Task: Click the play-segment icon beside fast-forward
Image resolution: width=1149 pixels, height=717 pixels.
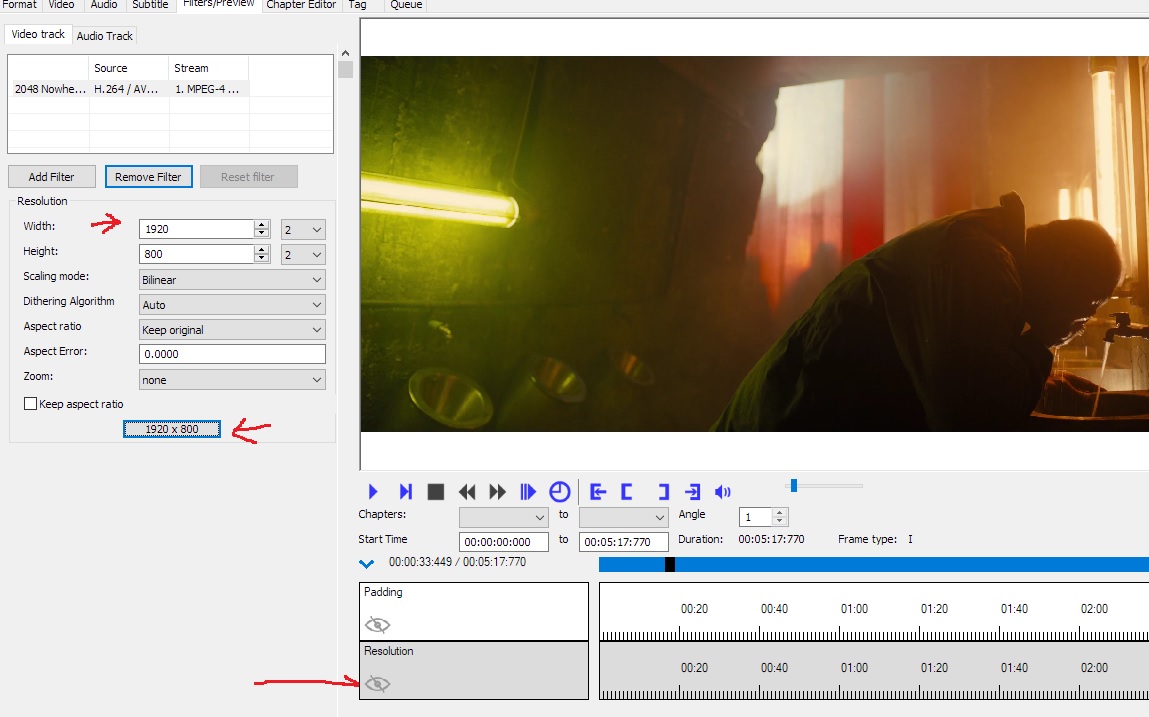Action: 528,491
